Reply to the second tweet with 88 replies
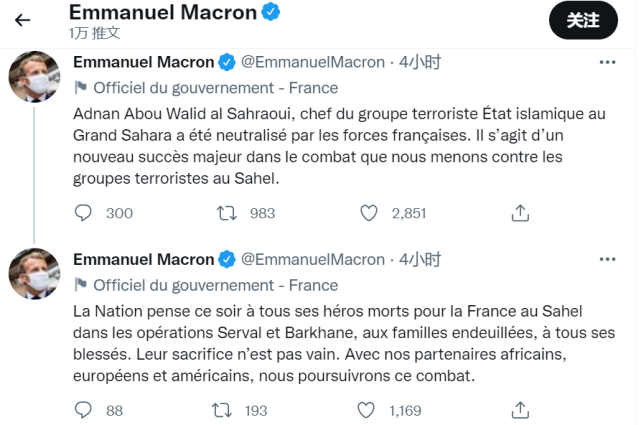The image size is (641, 425). (x=84, y=410)
